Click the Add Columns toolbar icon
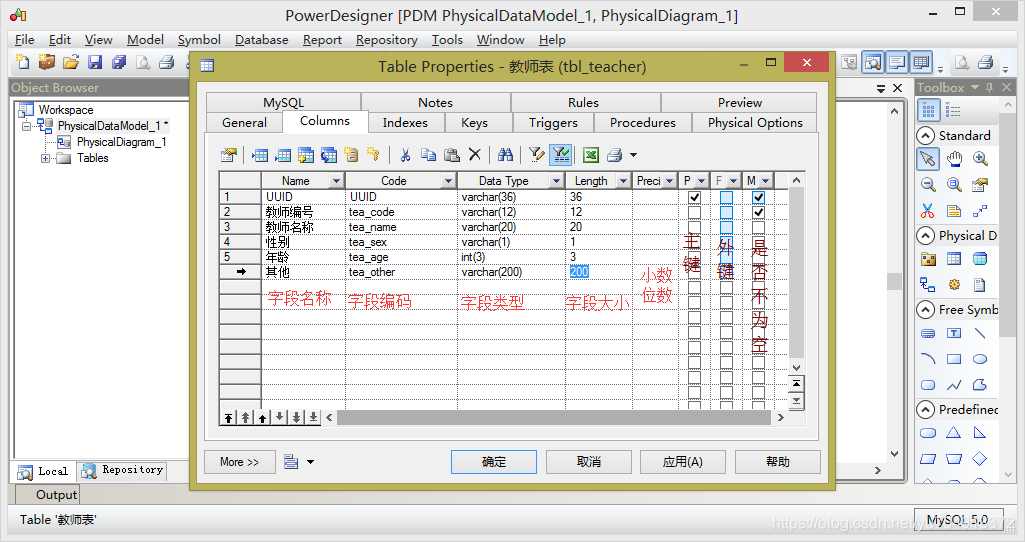 306,155
